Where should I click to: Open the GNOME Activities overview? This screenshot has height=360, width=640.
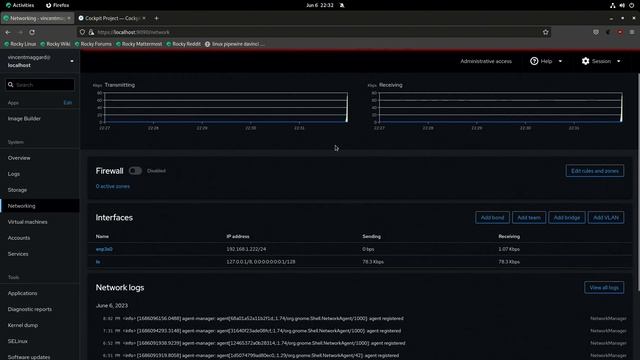coord(20,5)
